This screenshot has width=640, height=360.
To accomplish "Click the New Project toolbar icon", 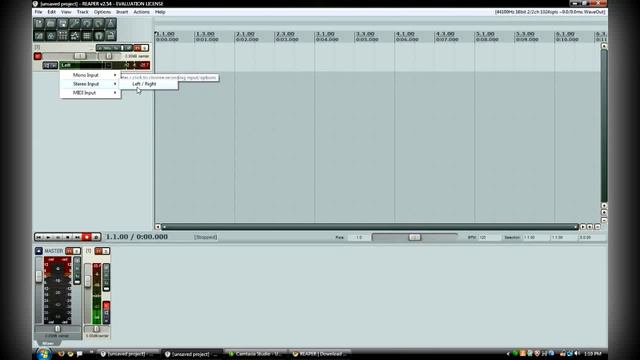I will tap(39, 24).
